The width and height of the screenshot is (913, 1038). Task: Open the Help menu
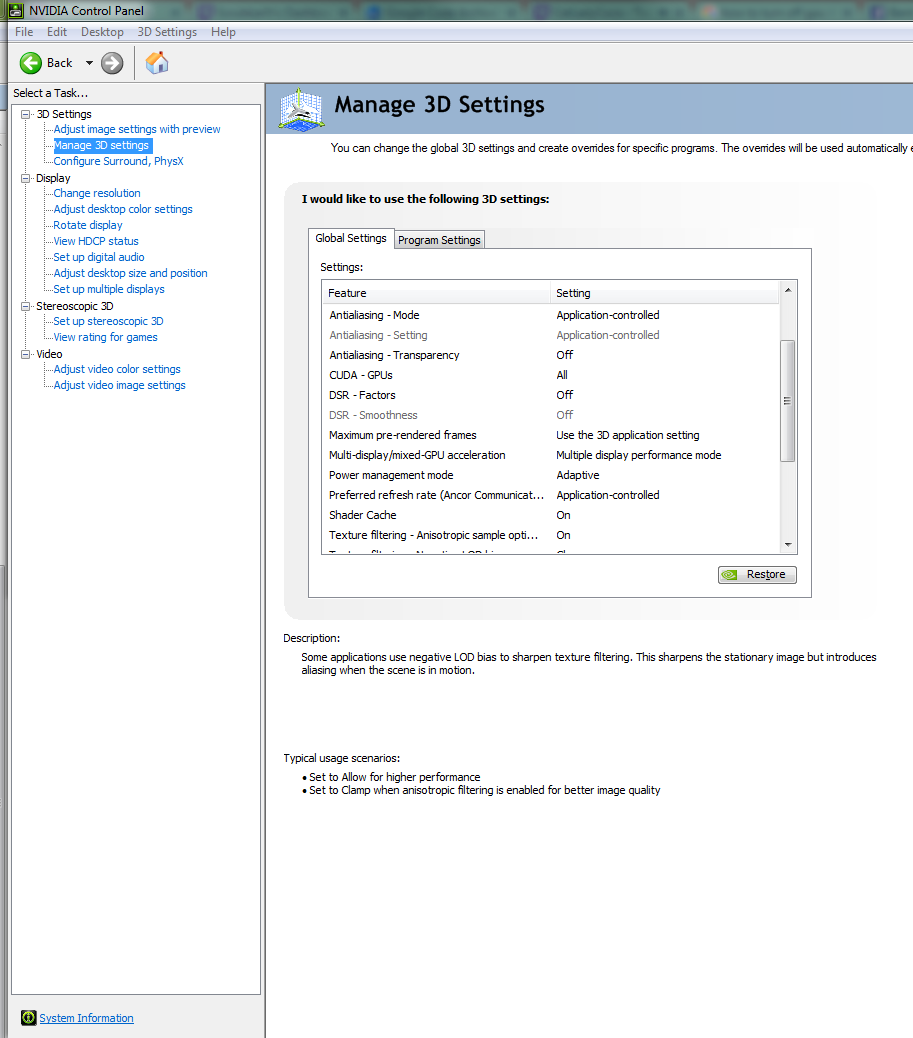(x=223, y=32)
